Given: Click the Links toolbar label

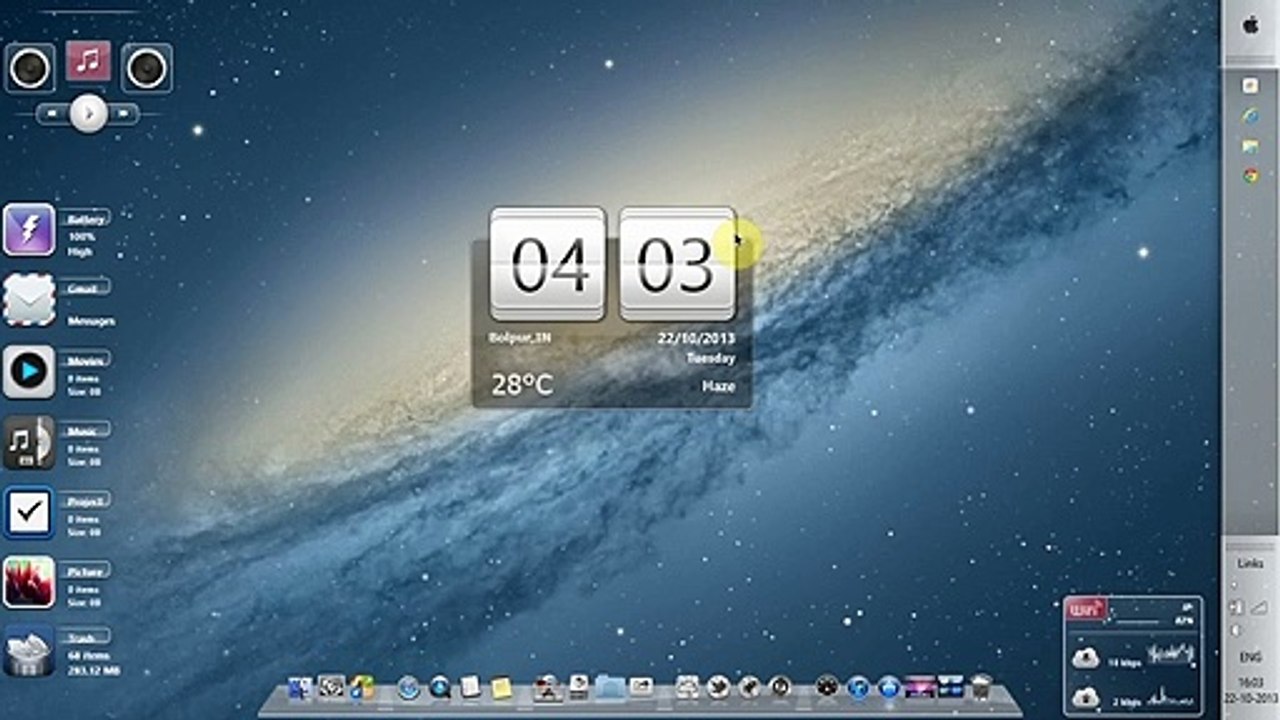Looking at the screenshot, I should click(x=1250, y=564).
